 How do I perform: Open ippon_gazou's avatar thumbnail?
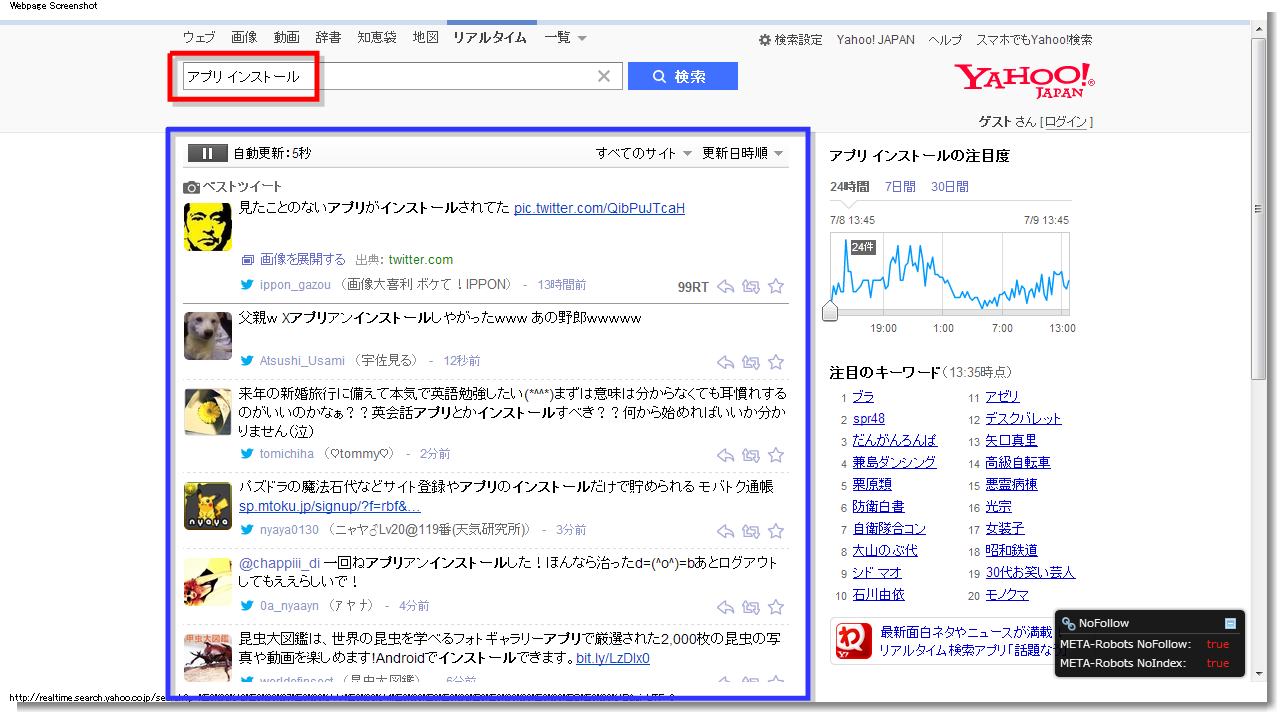point(208,227)
